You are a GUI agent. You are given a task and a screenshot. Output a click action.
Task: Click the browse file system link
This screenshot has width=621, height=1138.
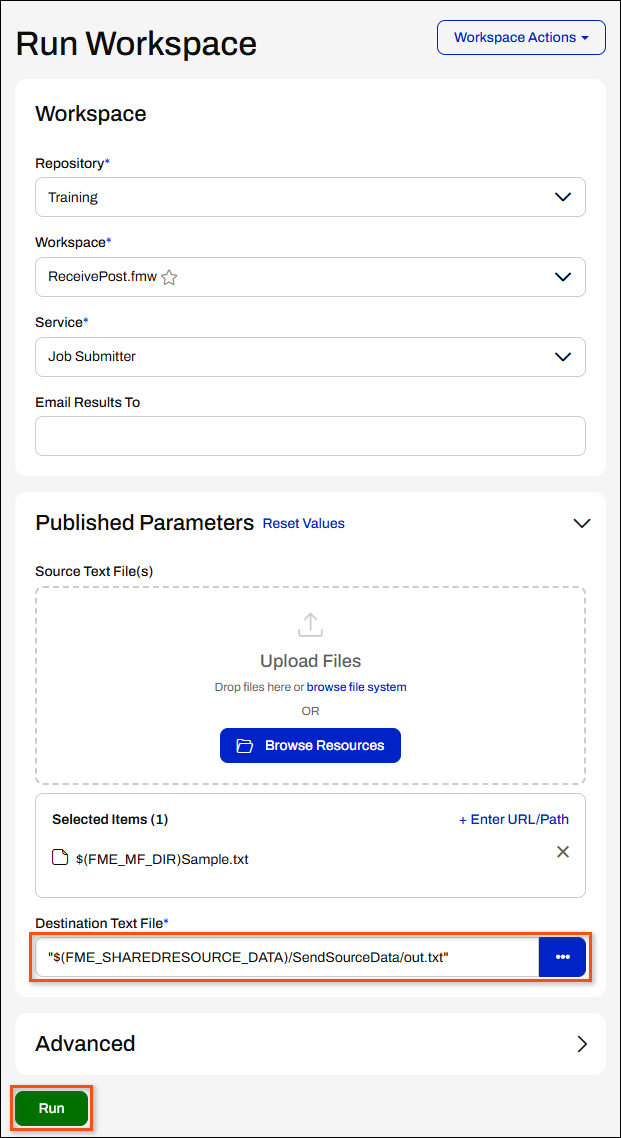tap(356, 687)
